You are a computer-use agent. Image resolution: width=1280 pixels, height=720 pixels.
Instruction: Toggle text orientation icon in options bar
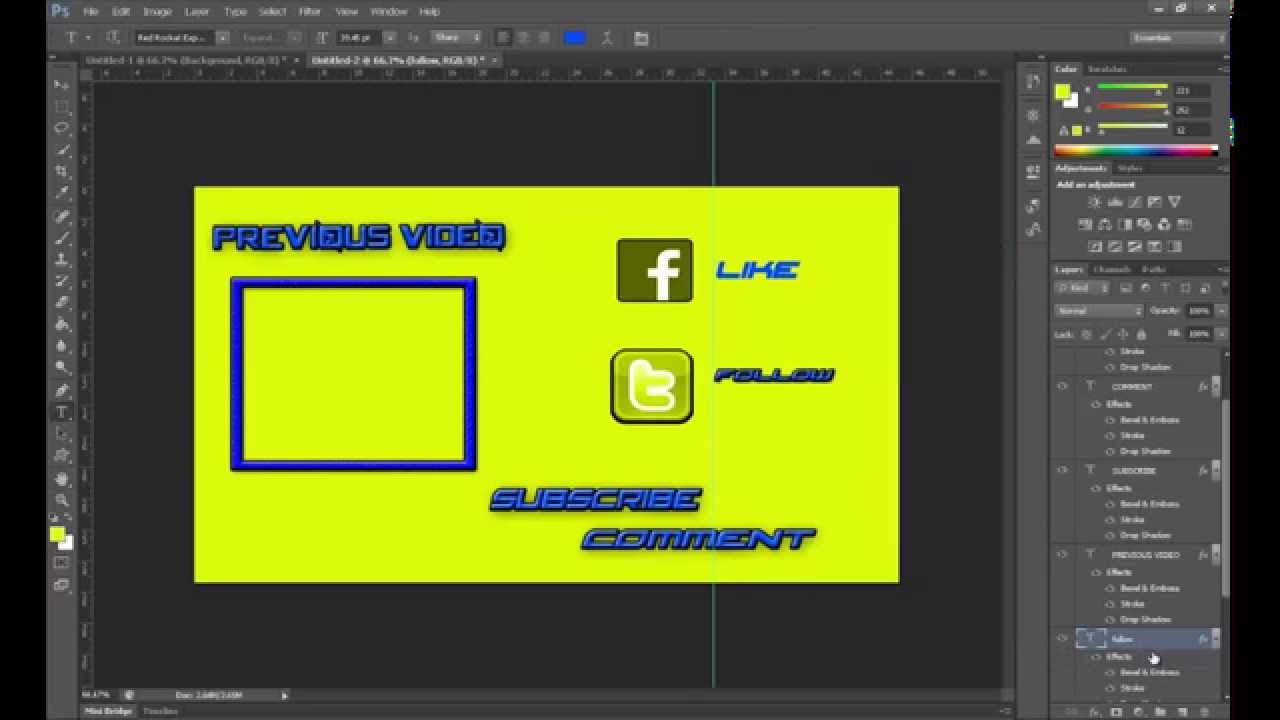(x=113, y=38)
